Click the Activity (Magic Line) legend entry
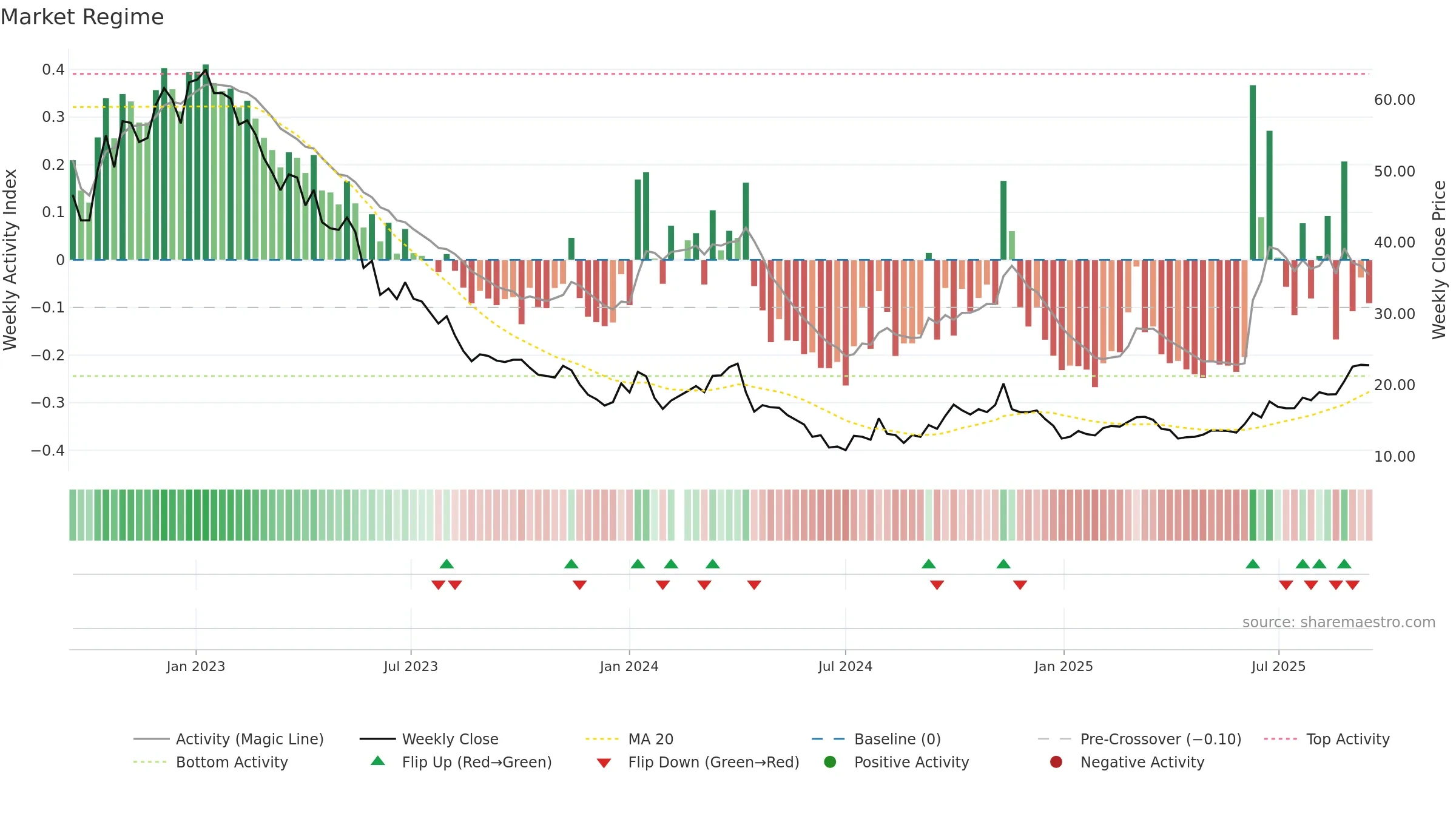1456x819 pixels. click(229, 739)
